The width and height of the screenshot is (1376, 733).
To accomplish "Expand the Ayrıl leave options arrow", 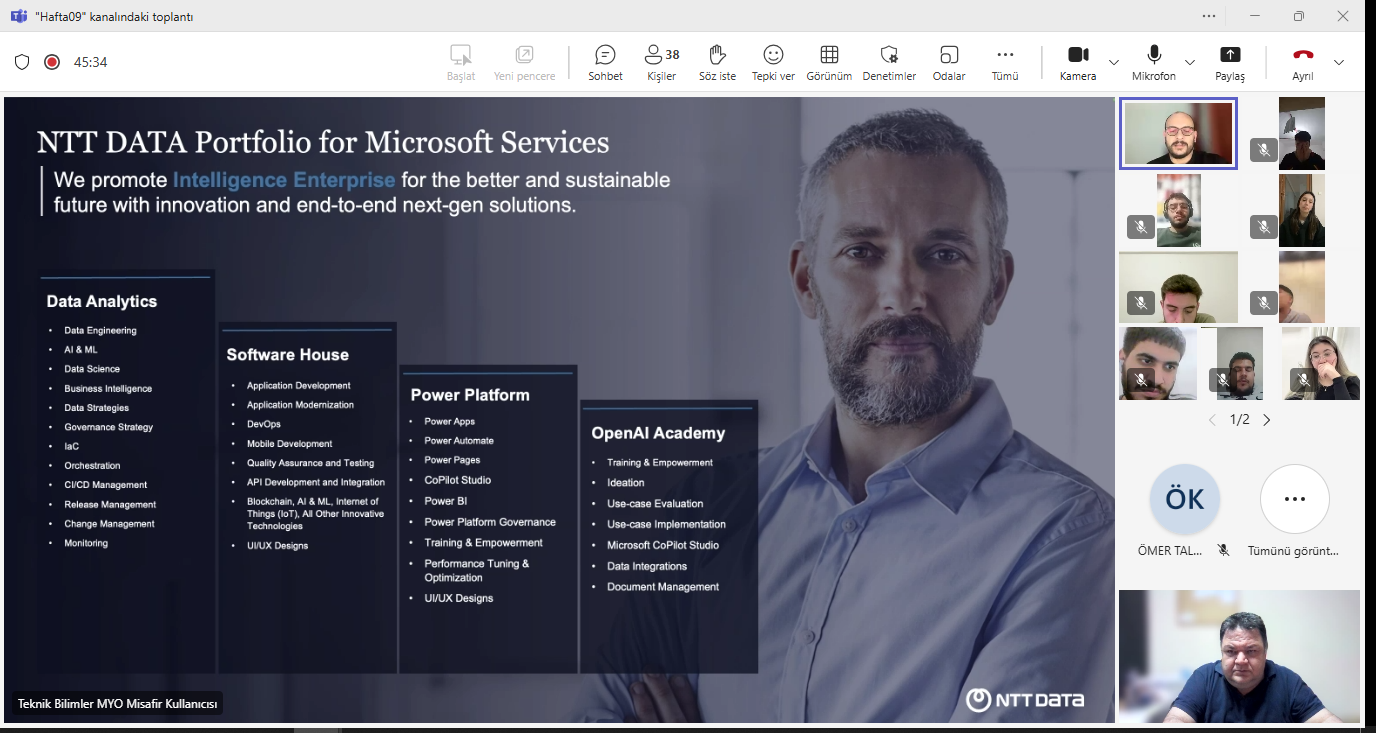I will click(1339, 62).
